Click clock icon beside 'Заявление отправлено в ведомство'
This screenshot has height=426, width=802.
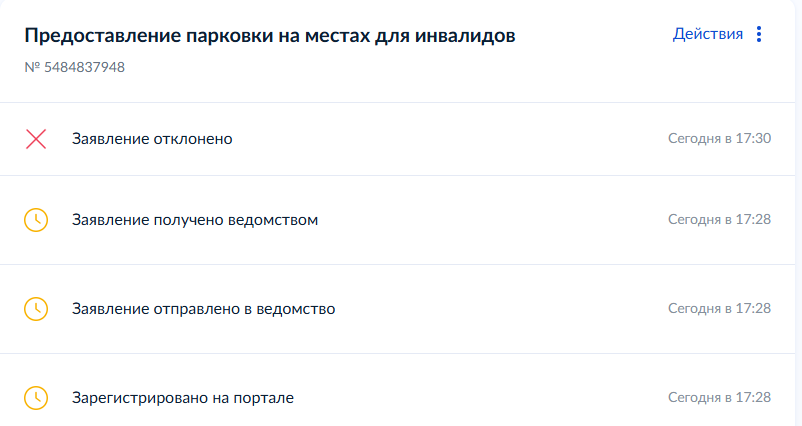click(36, 309)
